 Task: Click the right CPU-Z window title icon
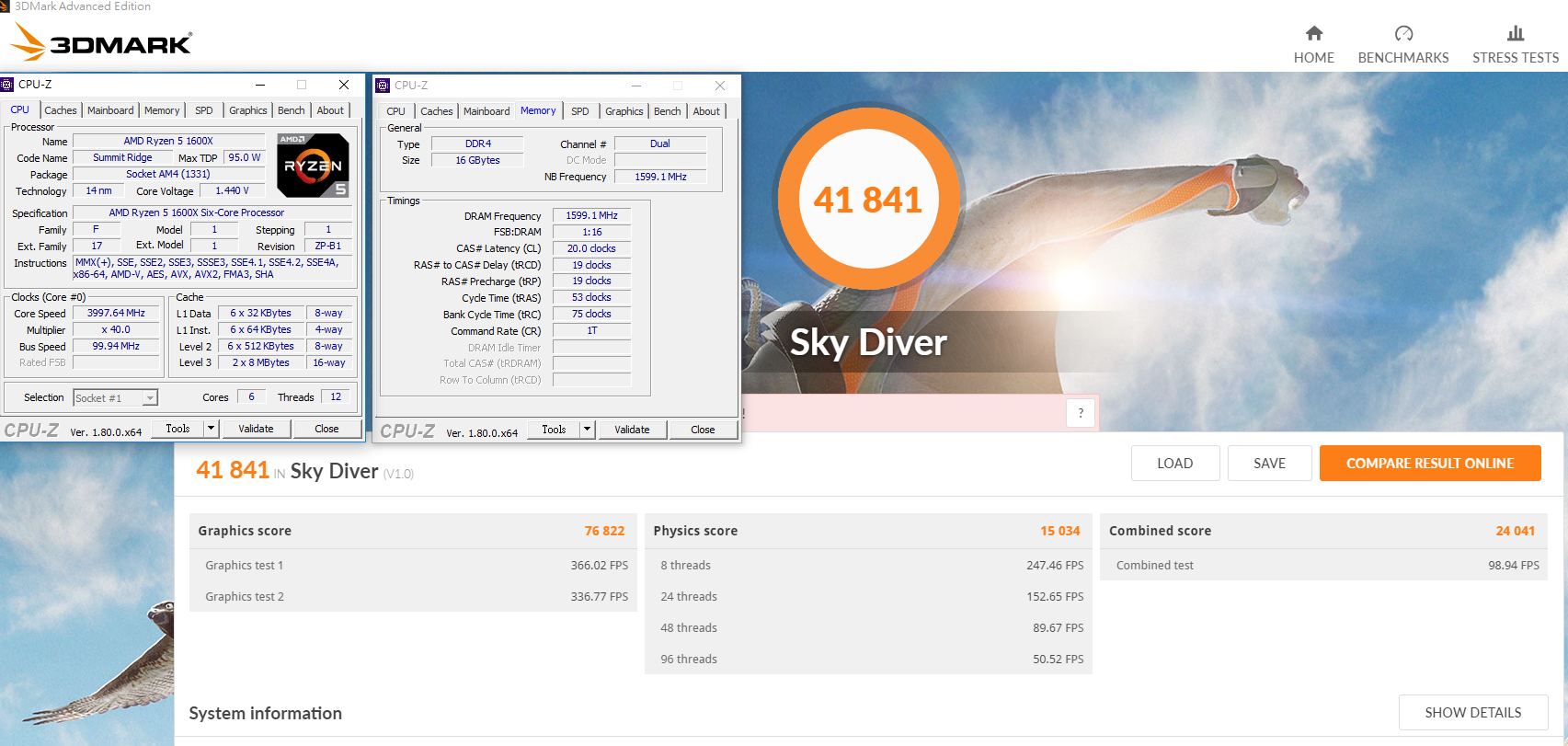pyautogui.click(x=383, y=86)
